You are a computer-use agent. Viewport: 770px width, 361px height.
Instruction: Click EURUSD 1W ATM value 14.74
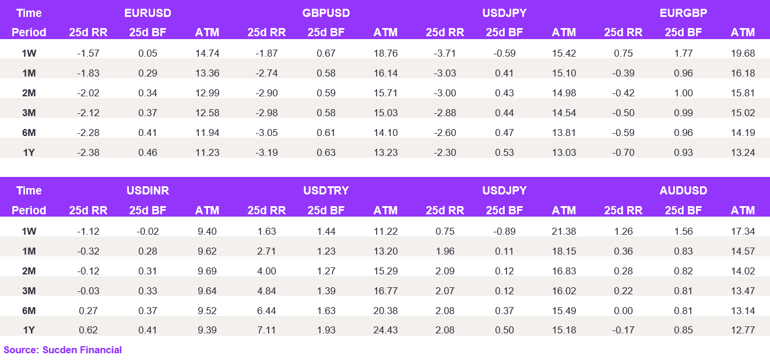[x=207, y=53]
